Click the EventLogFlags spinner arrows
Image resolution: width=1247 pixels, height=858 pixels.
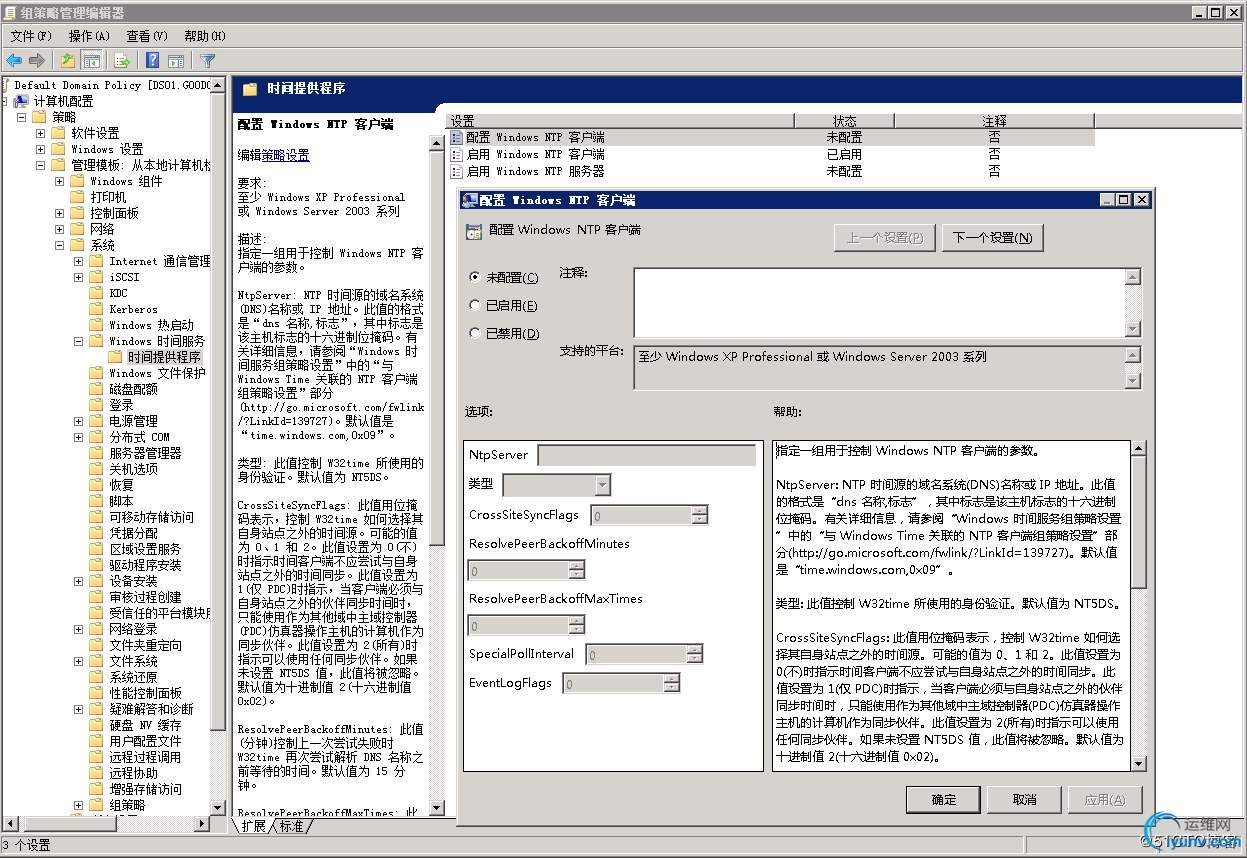point(672,684)
